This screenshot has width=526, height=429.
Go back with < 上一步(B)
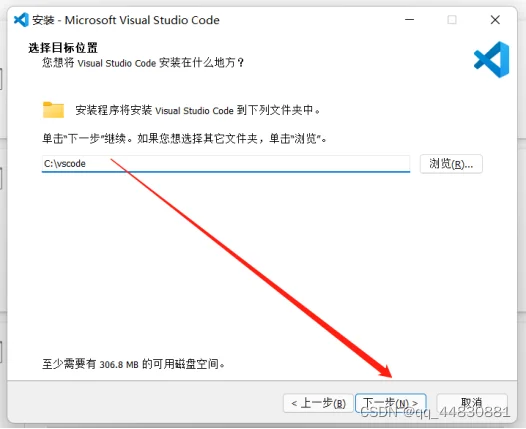pyautogui.click(x=318, y=403)
